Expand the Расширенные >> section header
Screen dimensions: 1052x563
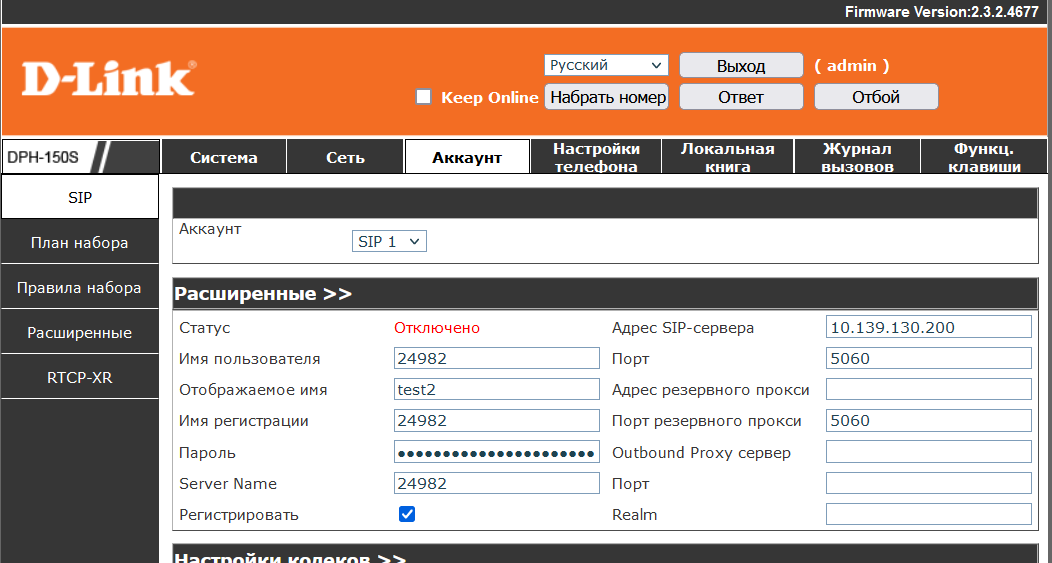click(263, 294)
